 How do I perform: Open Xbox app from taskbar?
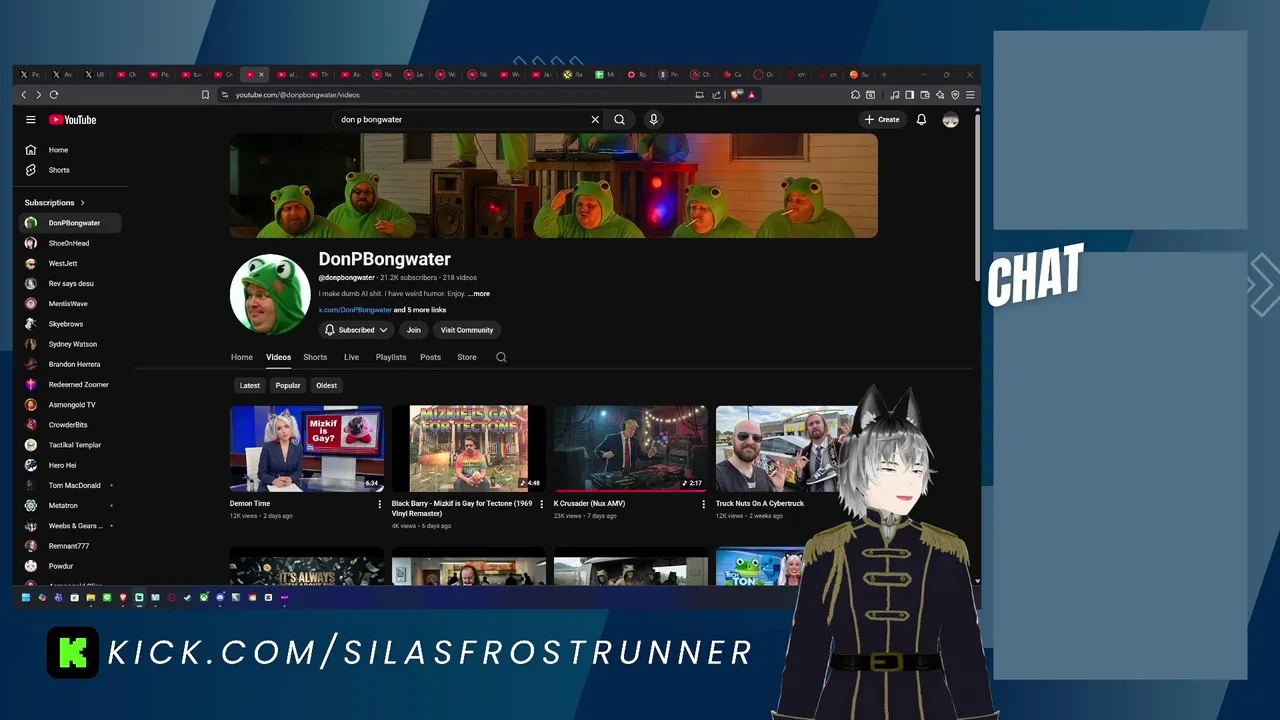tap(204, 597)
